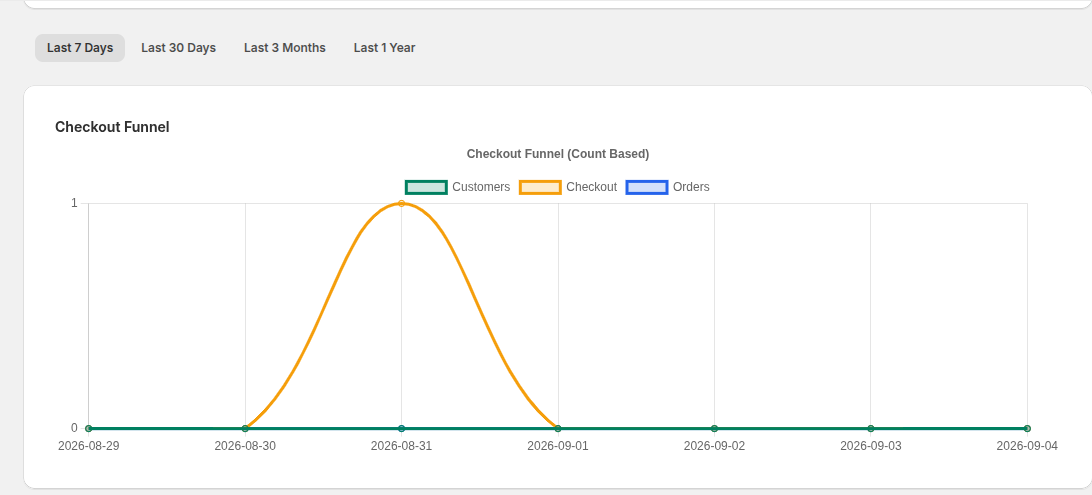Switch to Last 3 Months range
Screen dimensions: 1092x495
[x=285, y=48]
